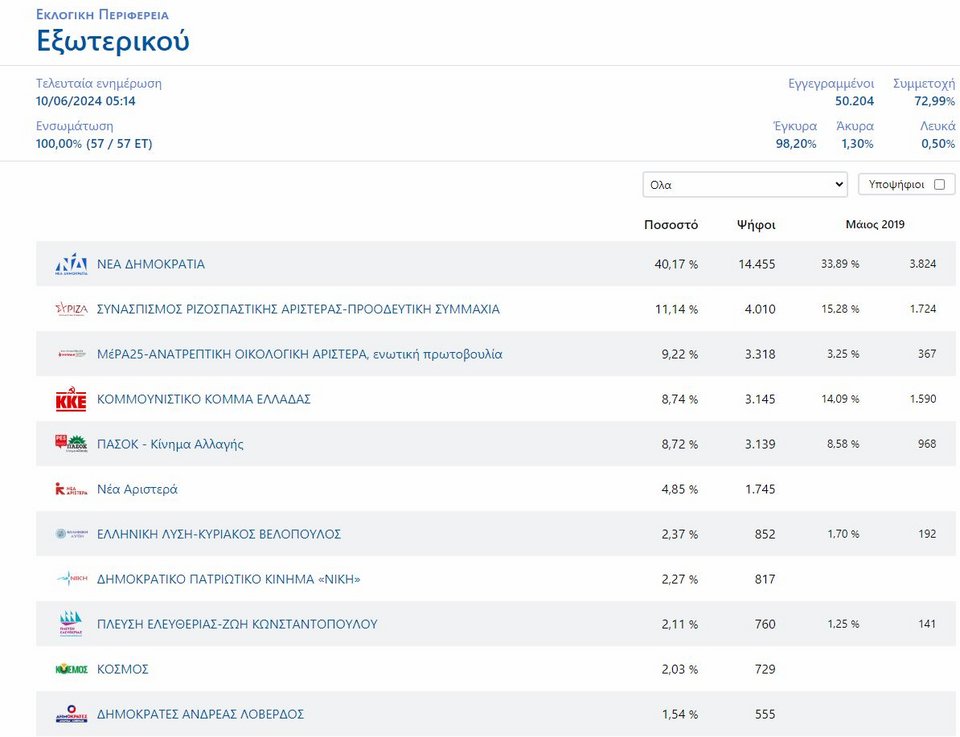Click the Μάιος 2019 column header
Image resolution: width=960 pixels, height=737 pixels.
(875, 225)
